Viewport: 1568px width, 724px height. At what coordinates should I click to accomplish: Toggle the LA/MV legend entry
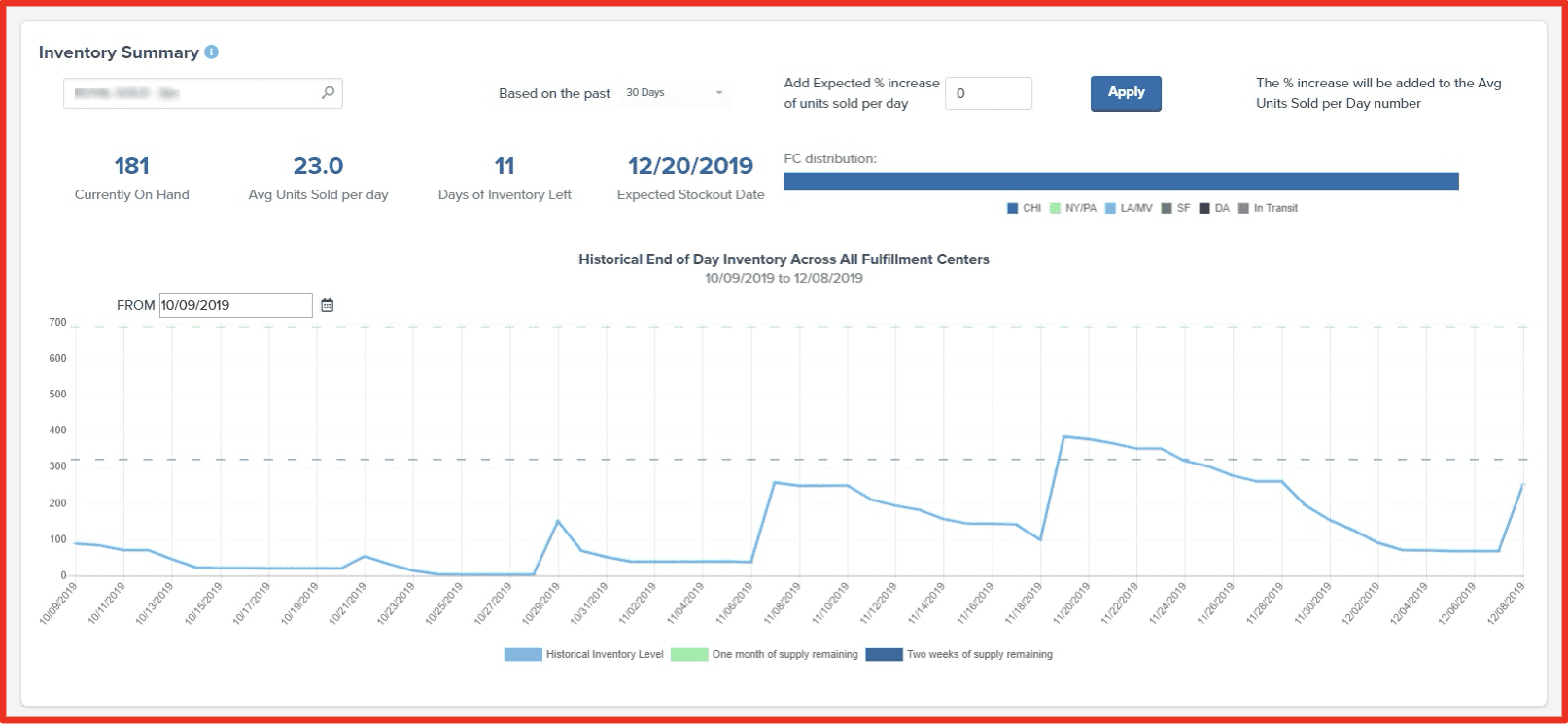click(1129, 208)
